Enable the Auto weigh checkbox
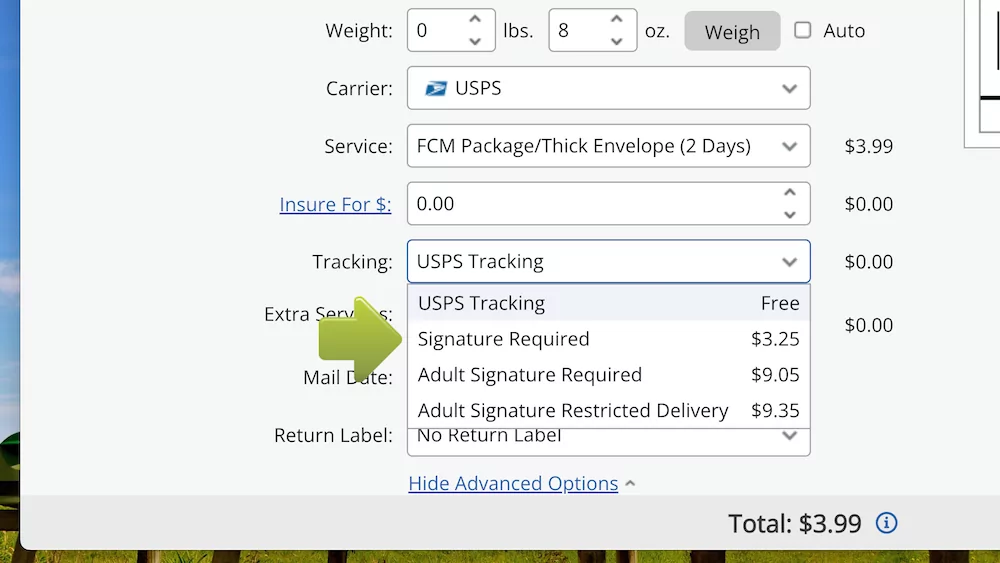The height and width of the screenshot is (563, 1000). click(803, 30)
